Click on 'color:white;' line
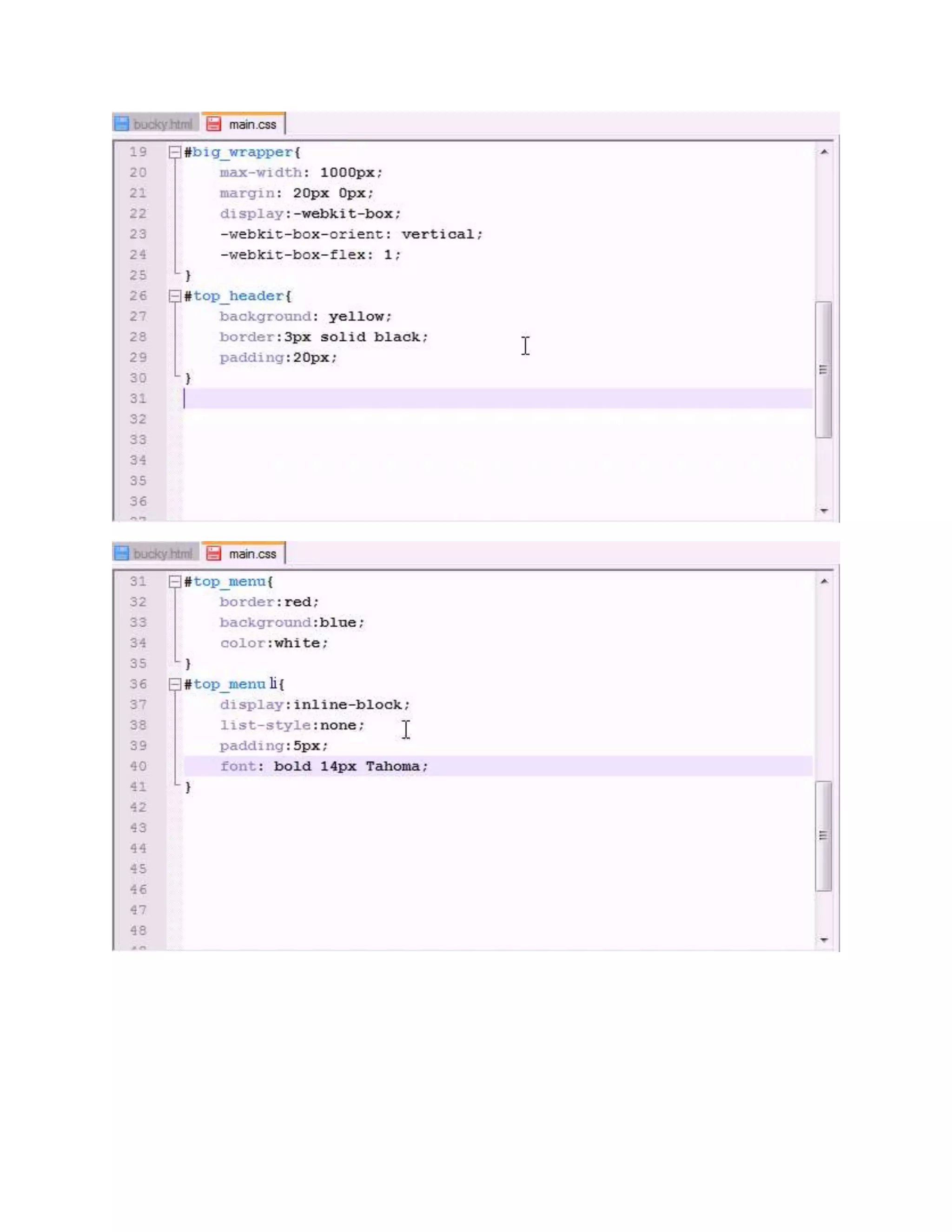This screenshot has width=952, height=1232. point(273,643)
